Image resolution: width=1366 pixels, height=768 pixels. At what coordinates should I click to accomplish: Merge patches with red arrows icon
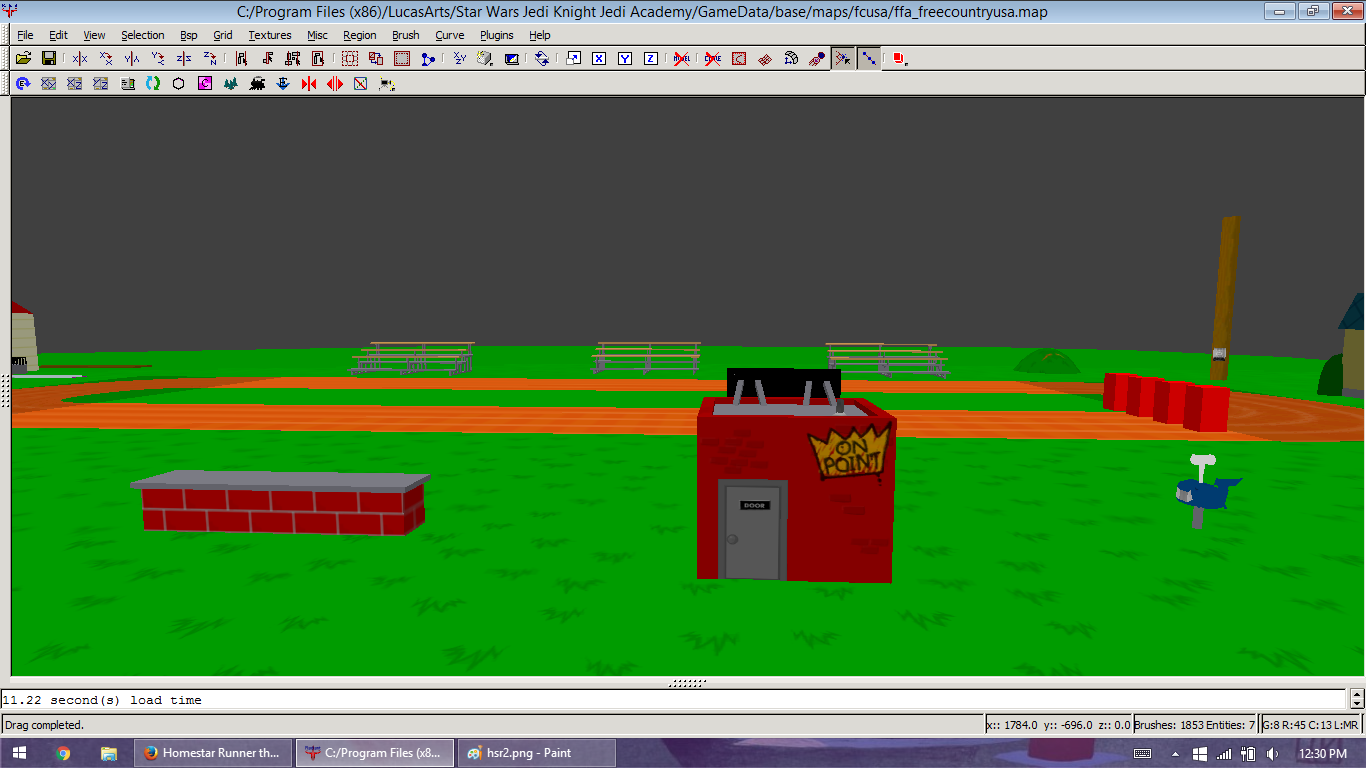point(309,84)
